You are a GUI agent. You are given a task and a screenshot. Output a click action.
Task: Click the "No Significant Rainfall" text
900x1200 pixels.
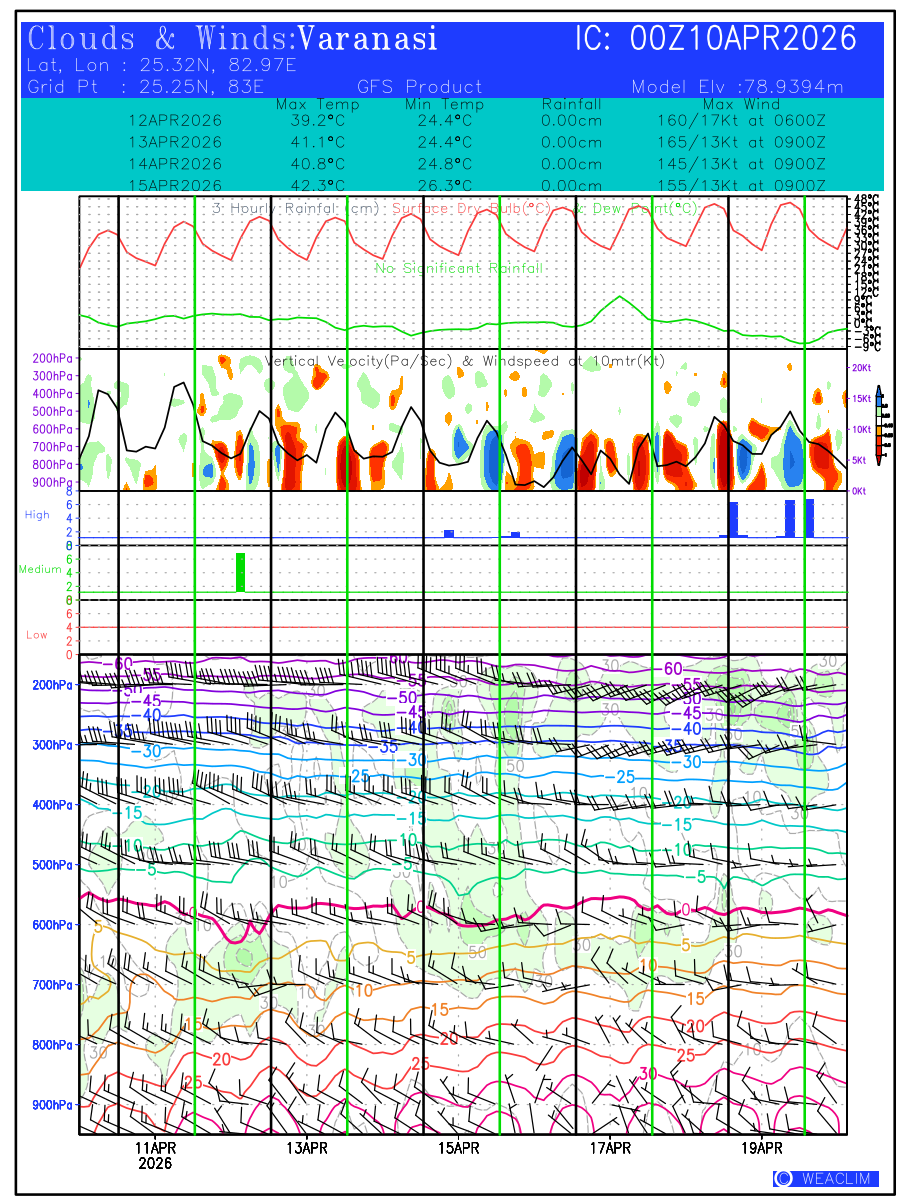click(x=459, y=268)
